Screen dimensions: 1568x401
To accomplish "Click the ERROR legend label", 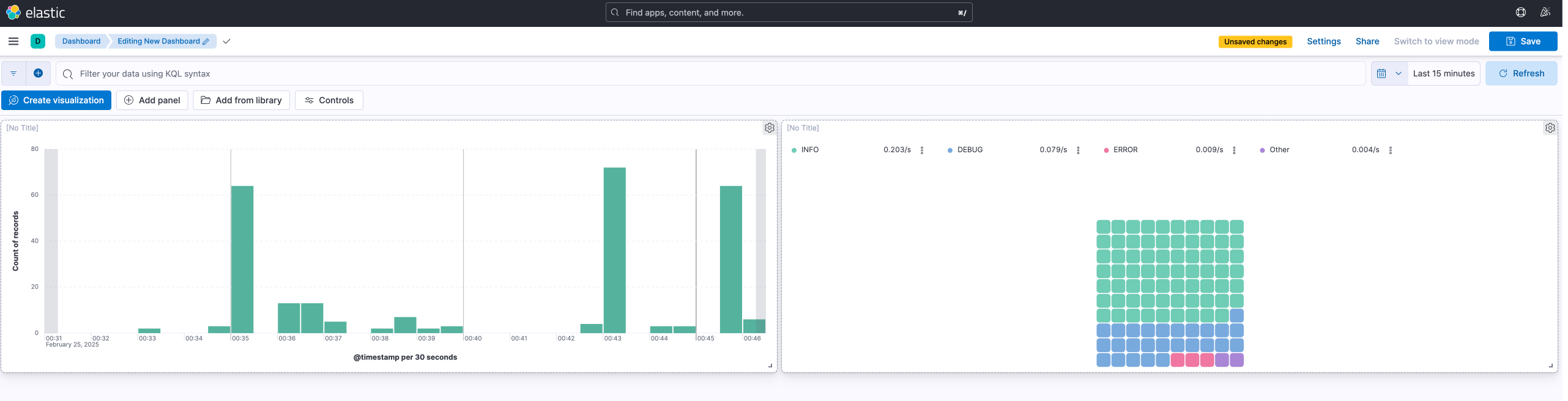I will (1126, 150).
